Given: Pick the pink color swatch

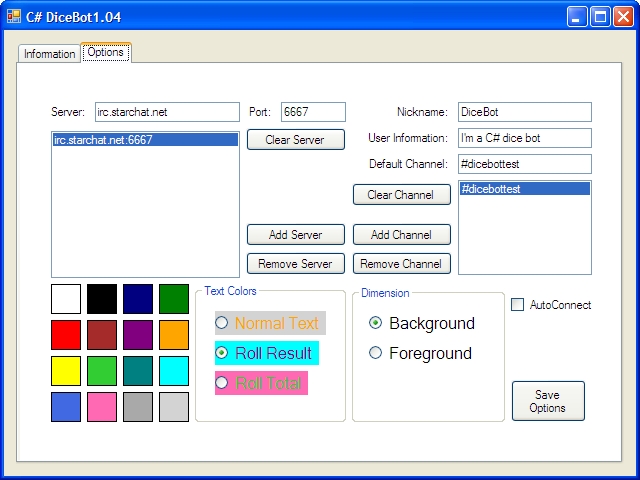Looking at the screenshot, I should point(102,407).
